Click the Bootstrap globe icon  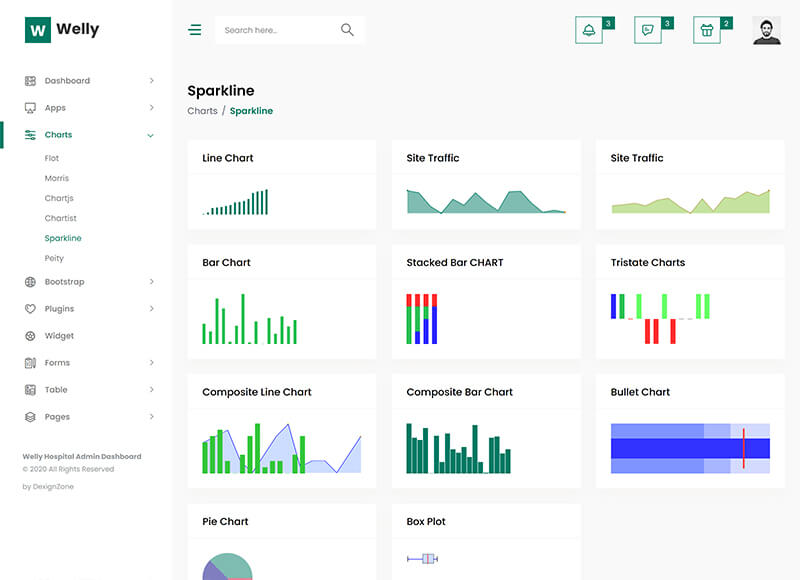(x=30, y=282)
